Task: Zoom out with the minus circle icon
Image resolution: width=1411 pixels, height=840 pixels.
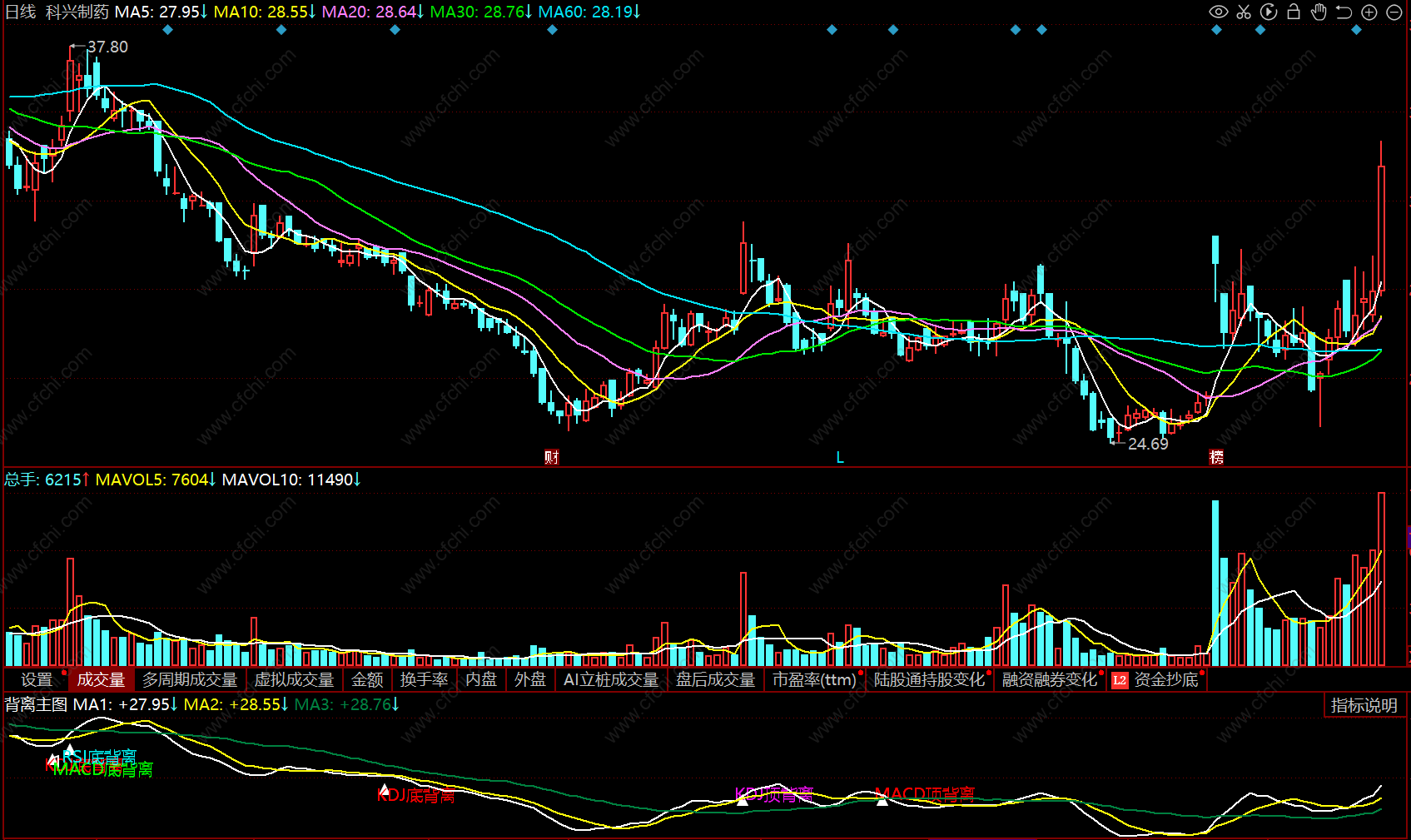Action: (x=1394, y=12)
